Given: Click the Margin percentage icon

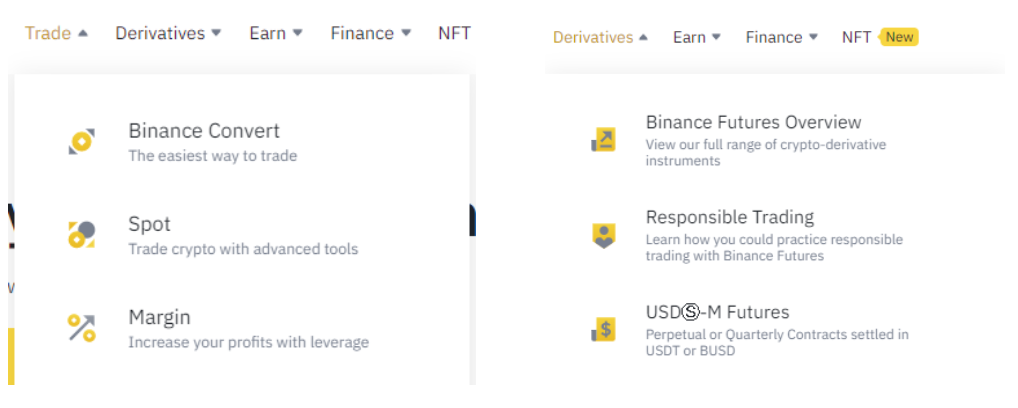Looking at the screenshot, I should click(81, 327).
